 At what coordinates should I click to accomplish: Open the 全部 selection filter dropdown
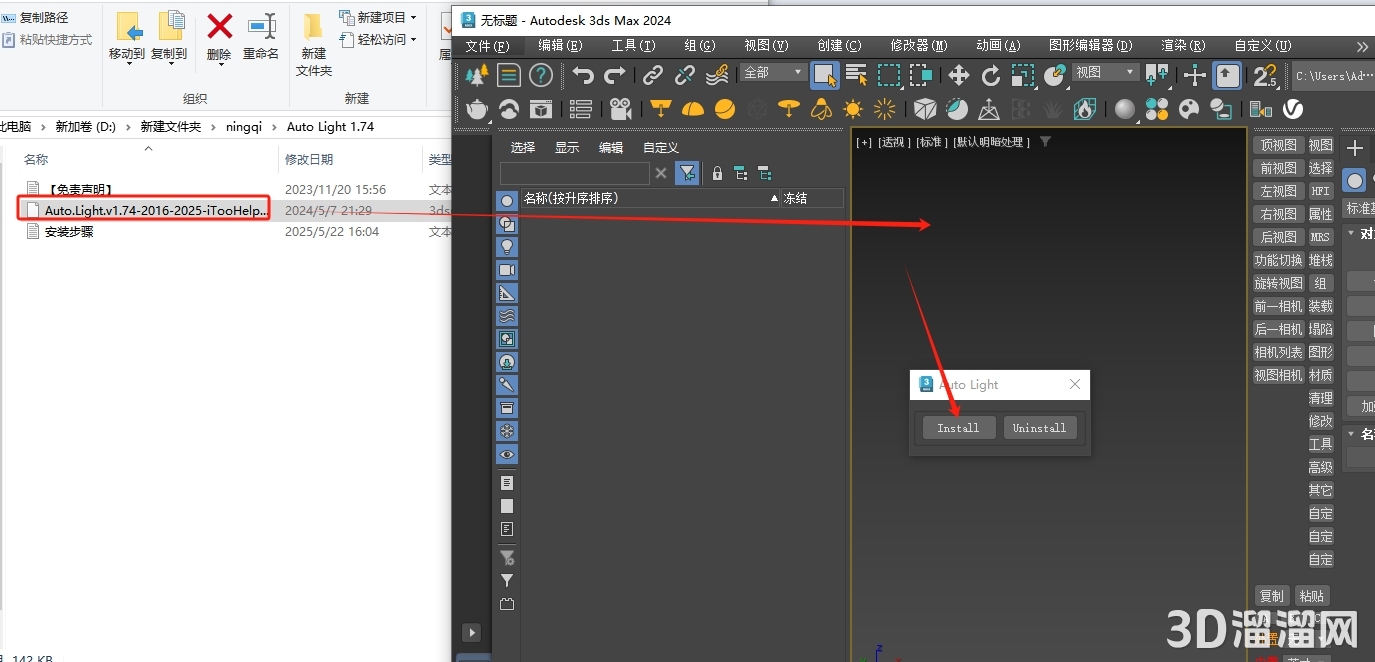click(773, 72)
